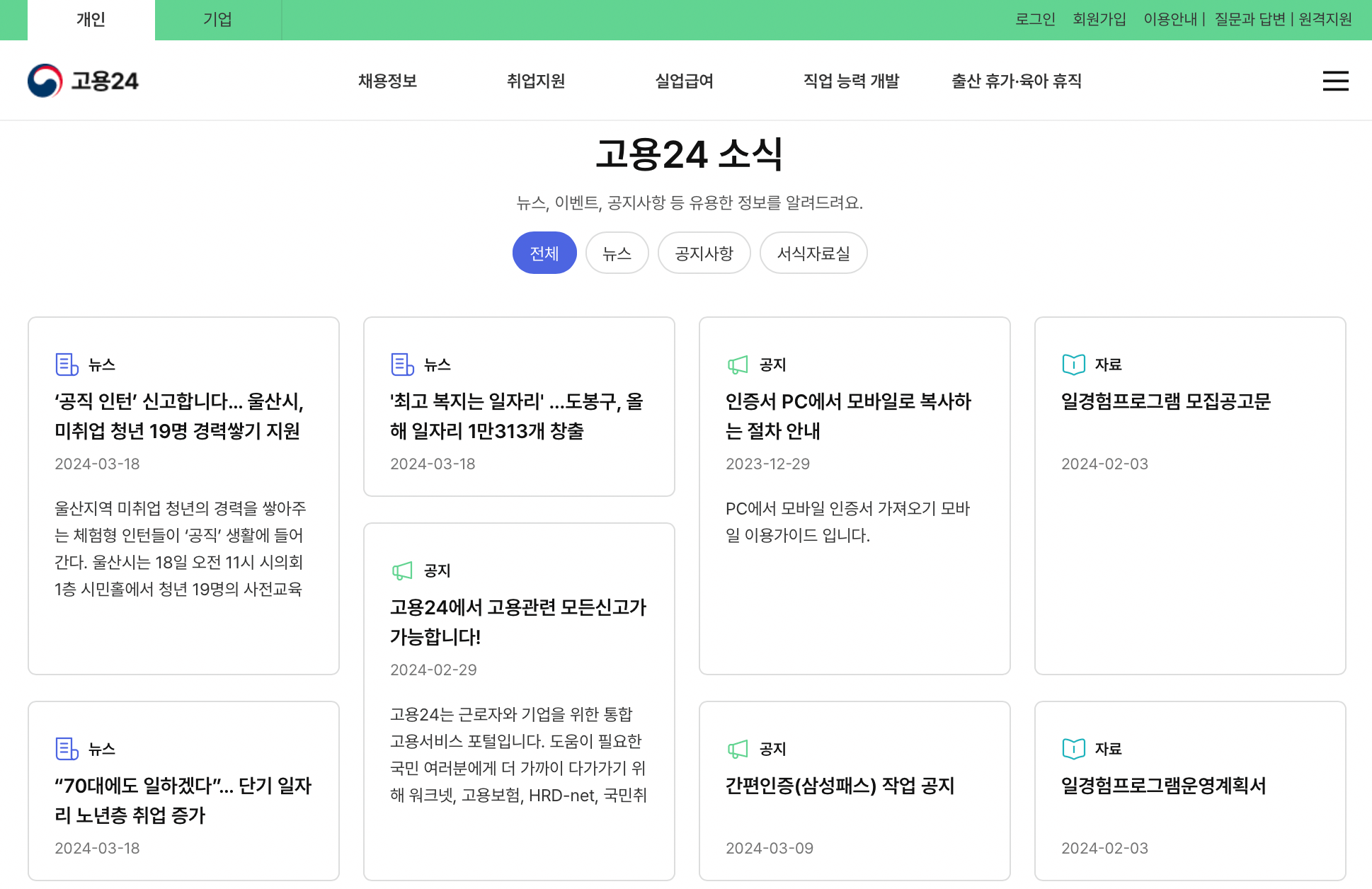Open the 채용정보 menu

[x=387, y=81]
